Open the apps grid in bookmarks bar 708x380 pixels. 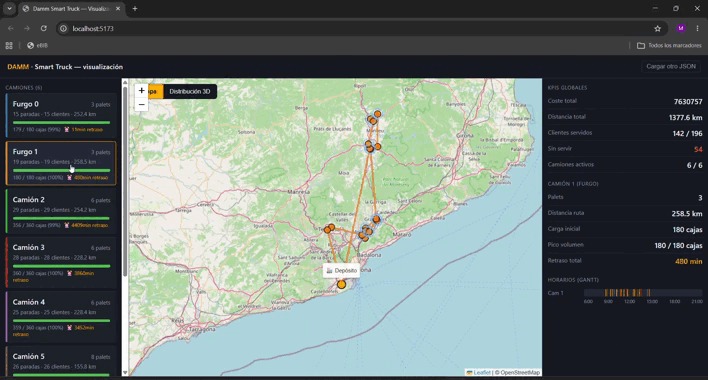[x=9, y=46]
